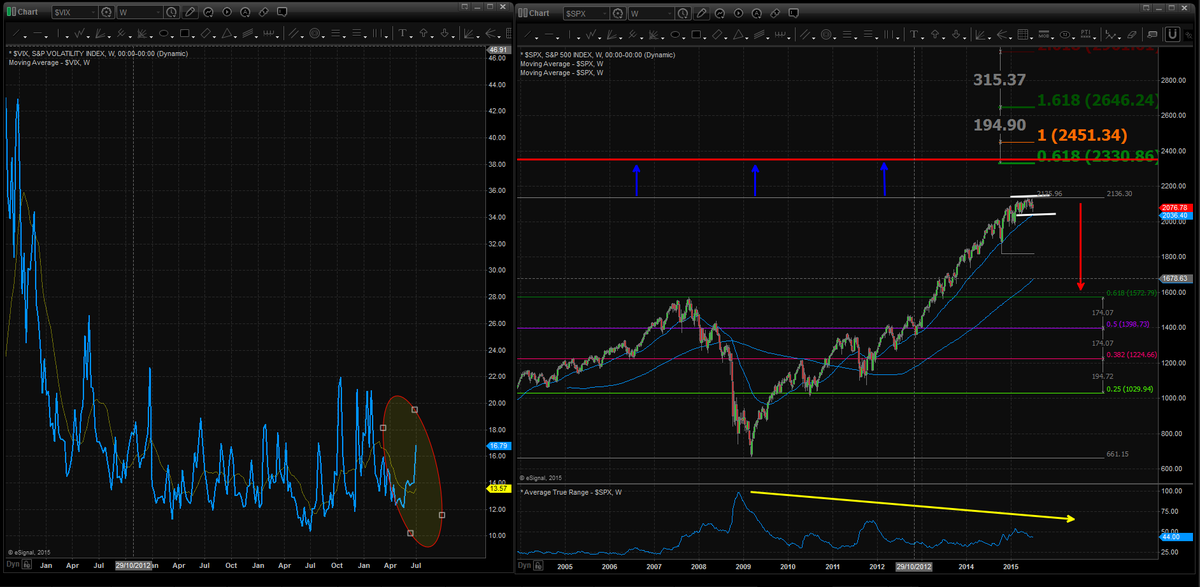Select the ellipse drawing tool in VIX chart

164,33
